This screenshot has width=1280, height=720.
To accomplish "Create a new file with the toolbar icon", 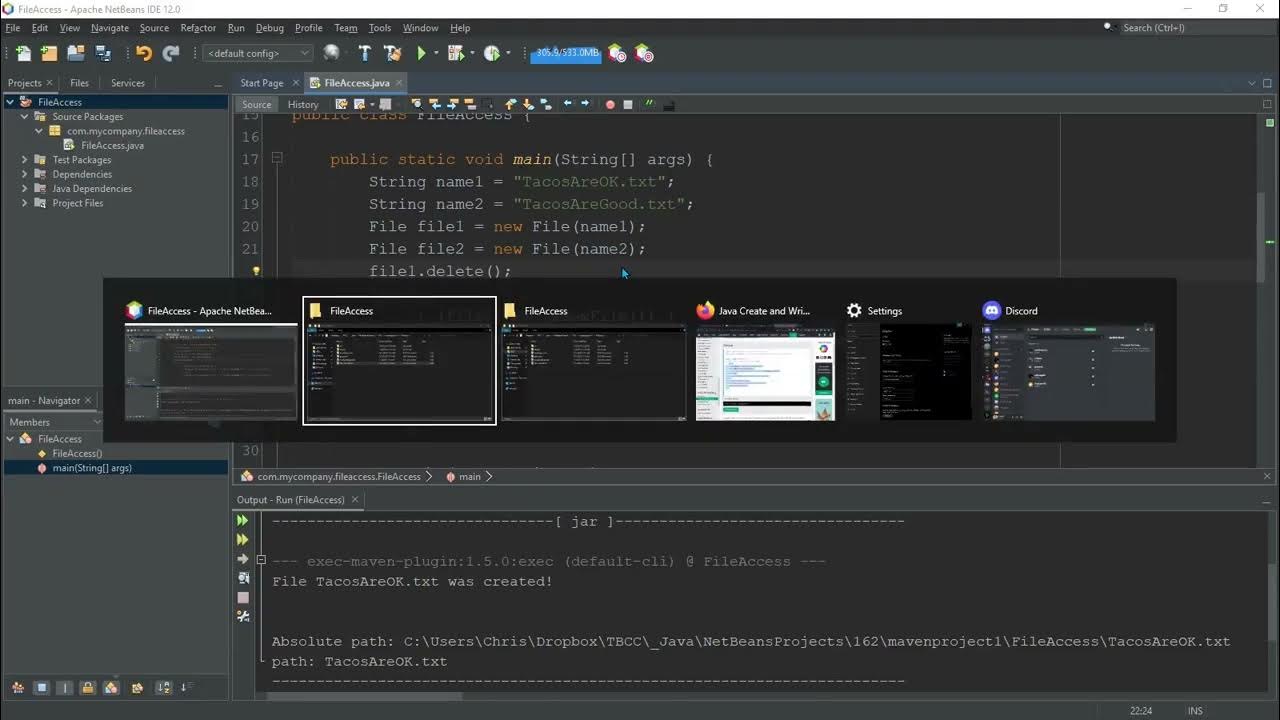I will click(23, 53).
